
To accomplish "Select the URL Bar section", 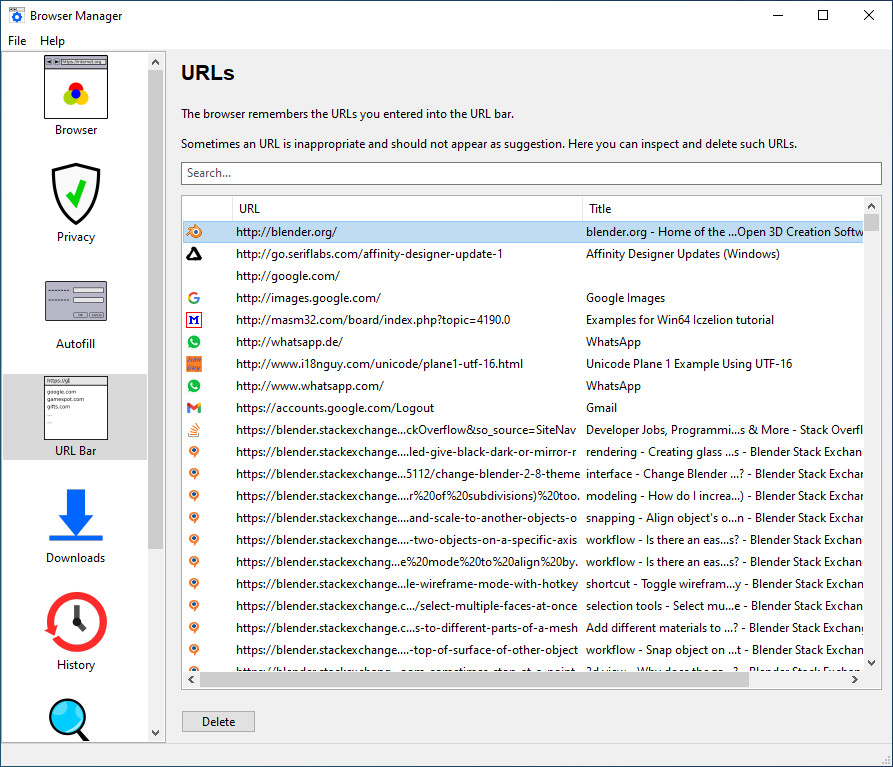I will pos(76,417).
